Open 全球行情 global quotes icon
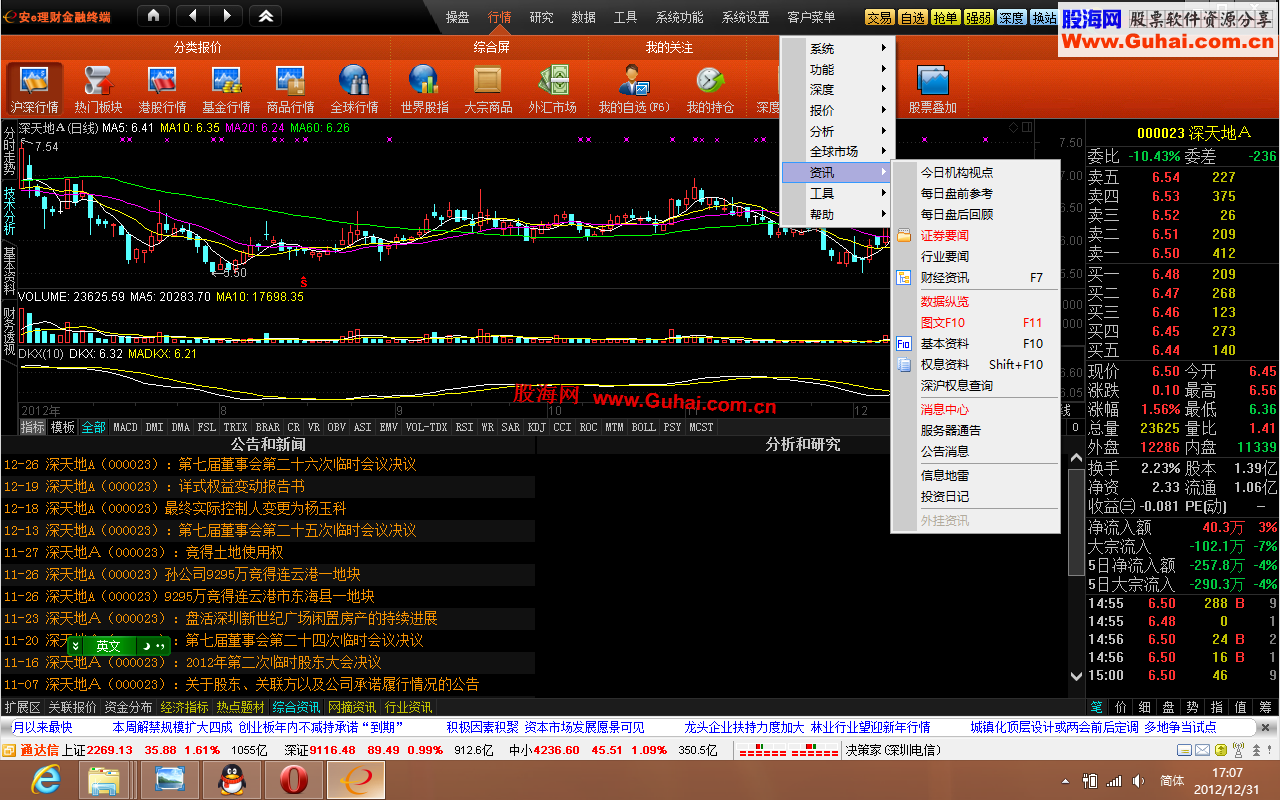 pos(354,90)
